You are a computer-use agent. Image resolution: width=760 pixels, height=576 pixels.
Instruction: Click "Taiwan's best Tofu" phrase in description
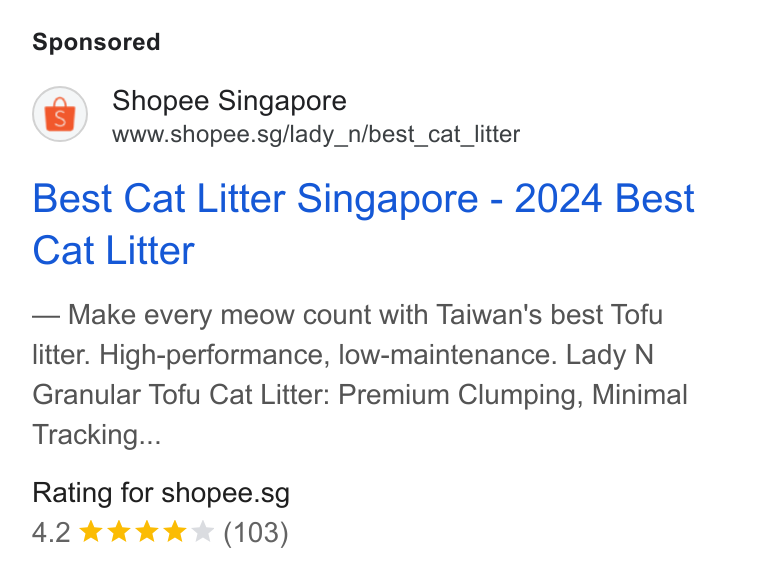[x=550, y=315]
